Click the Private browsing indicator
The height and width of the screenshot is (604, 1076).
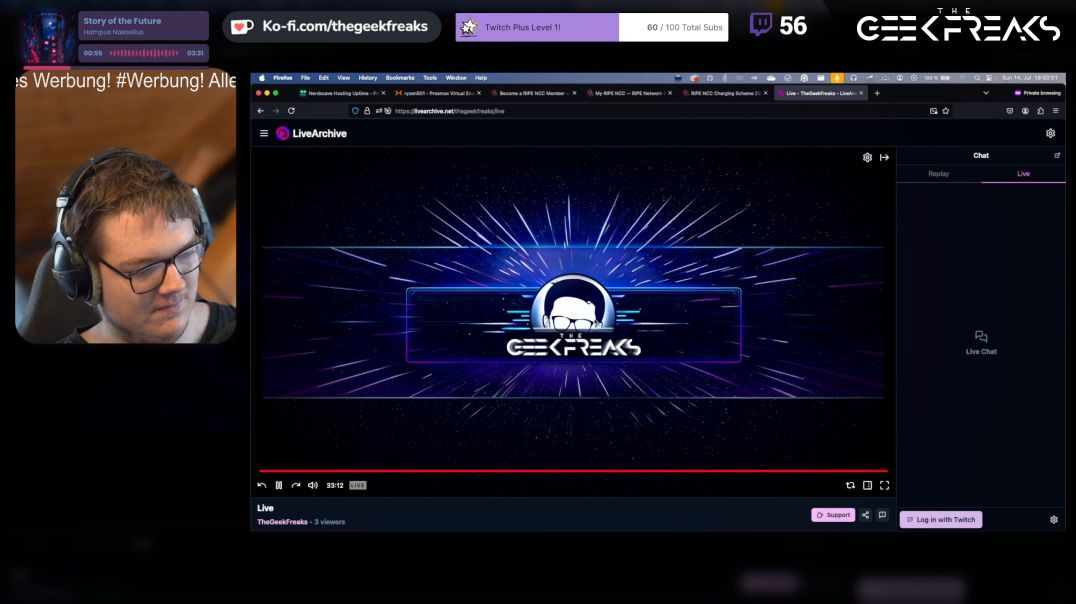(x=1037, y=93)
